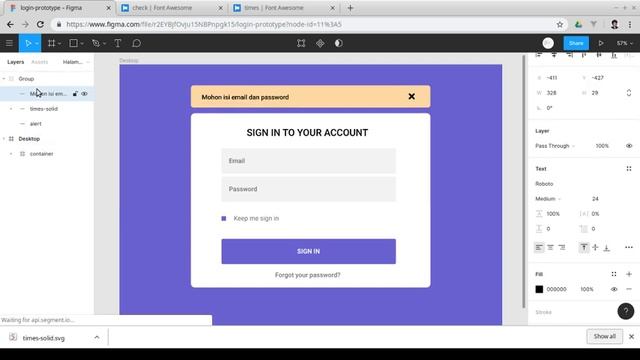The height and width of the screenshot is (360, 640).
Task: Toggle the 000000 fill visibility eye
Action: coord(614,289)
